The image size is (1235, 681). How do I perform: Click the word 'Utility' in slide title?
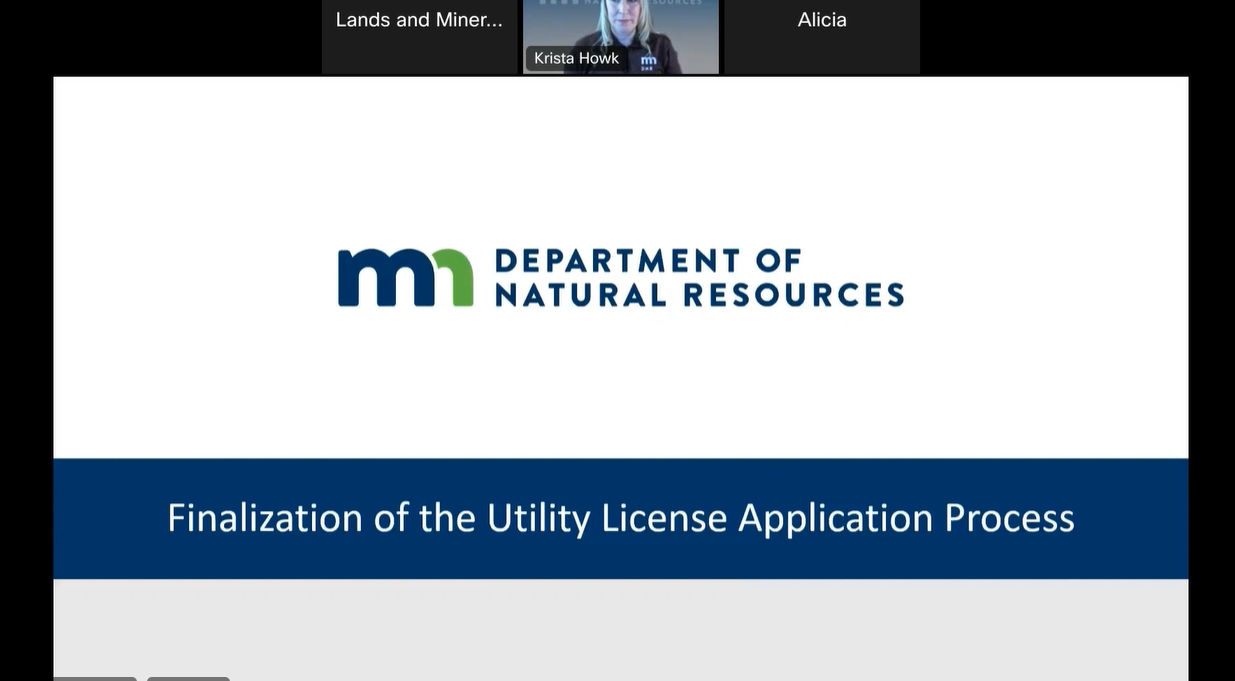coord(539,518)
